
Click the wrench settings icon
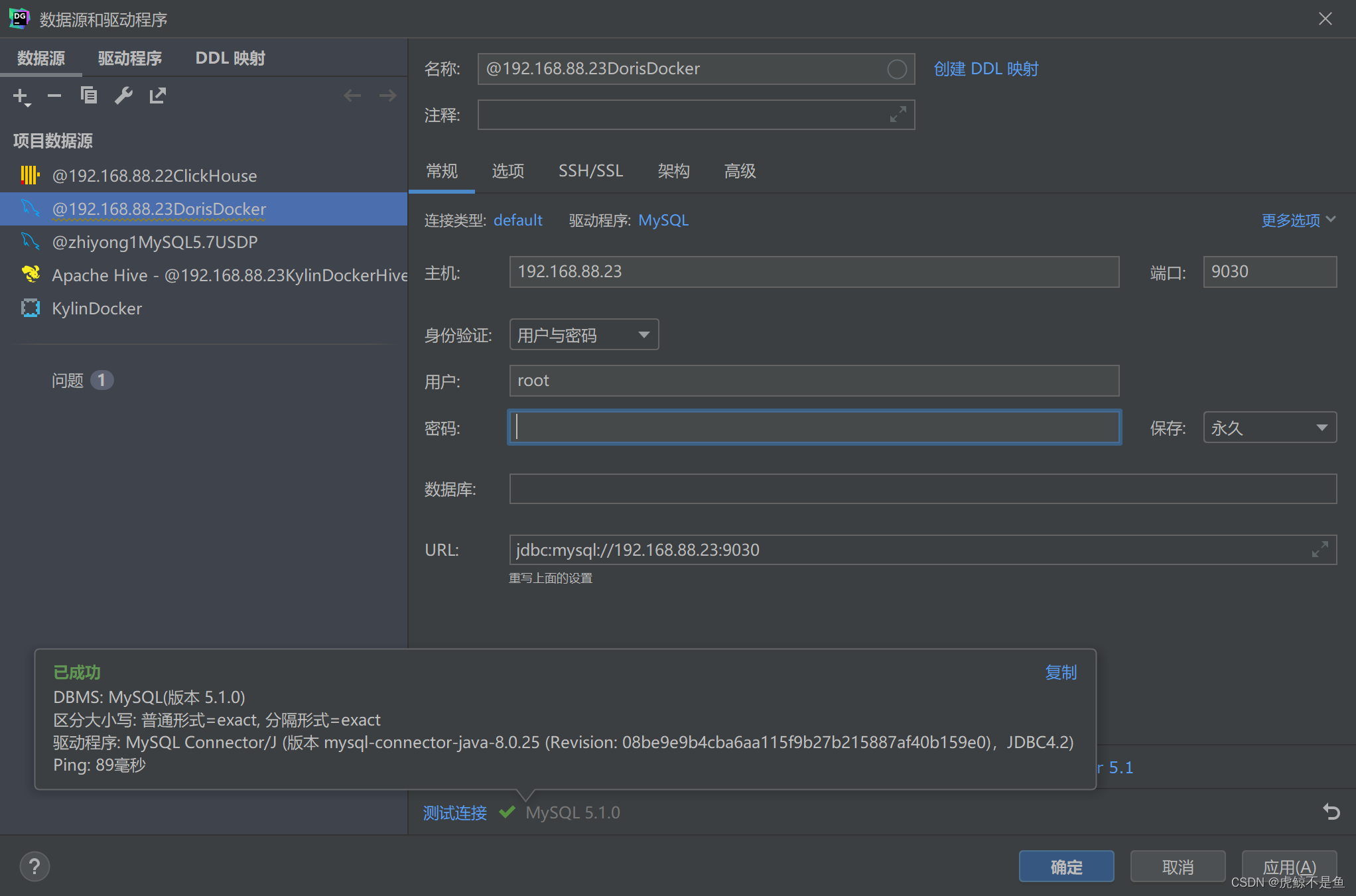pos(123,96)
